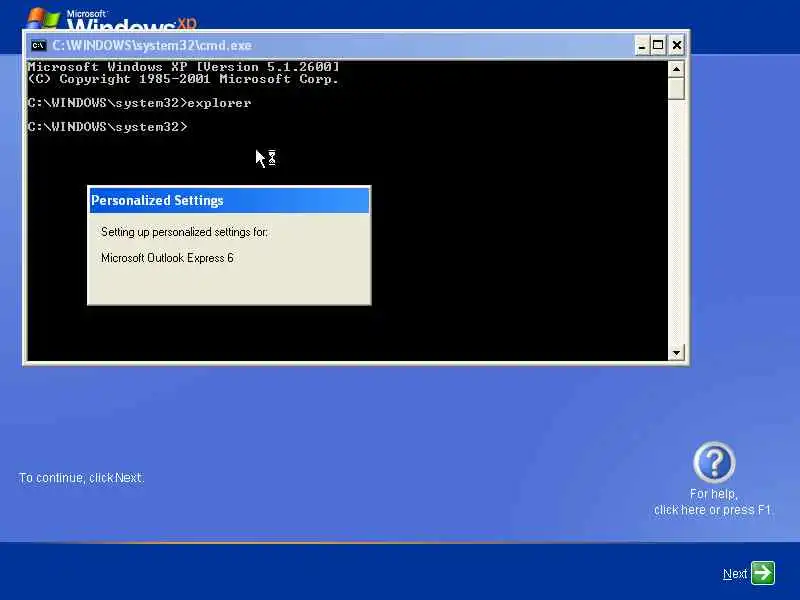Viewport: 800px width, 600px height.
Task: Click the empty C:\WINDOWS\system32> prompt line
Action: pos(108,127)
